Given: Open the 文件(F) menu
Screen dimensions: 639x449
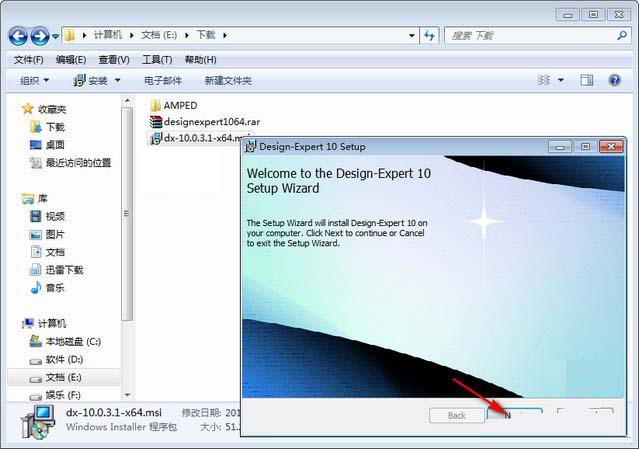Looking at the screenshot, I should click(x=29, y=60).
